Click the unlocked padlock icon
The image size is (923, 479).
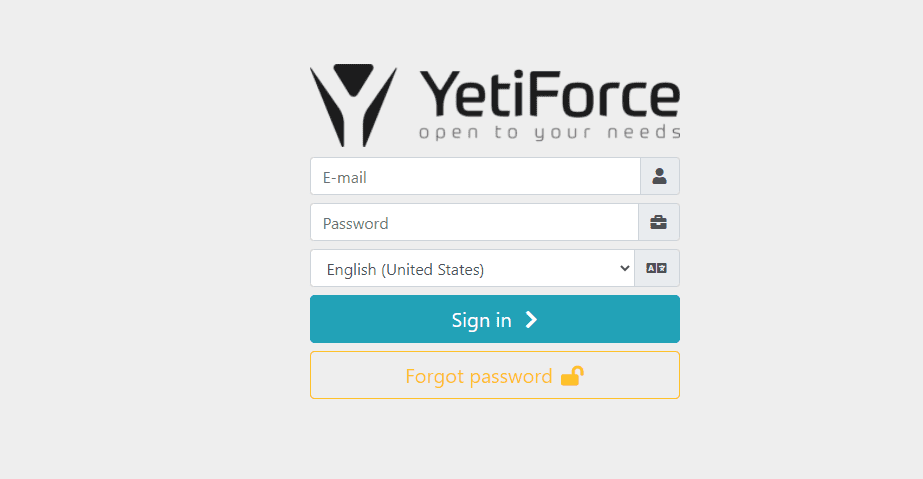point(572,376)
